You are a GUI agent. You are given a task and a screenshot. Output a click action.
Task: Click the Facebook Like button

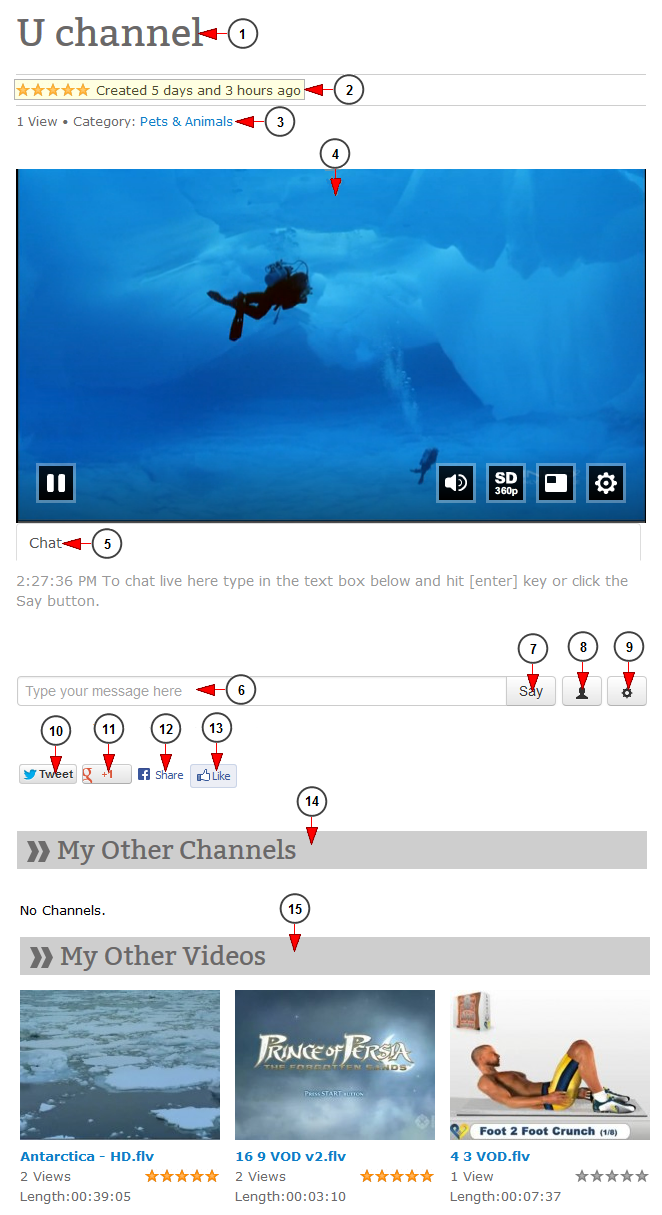[x=213, y=775]
